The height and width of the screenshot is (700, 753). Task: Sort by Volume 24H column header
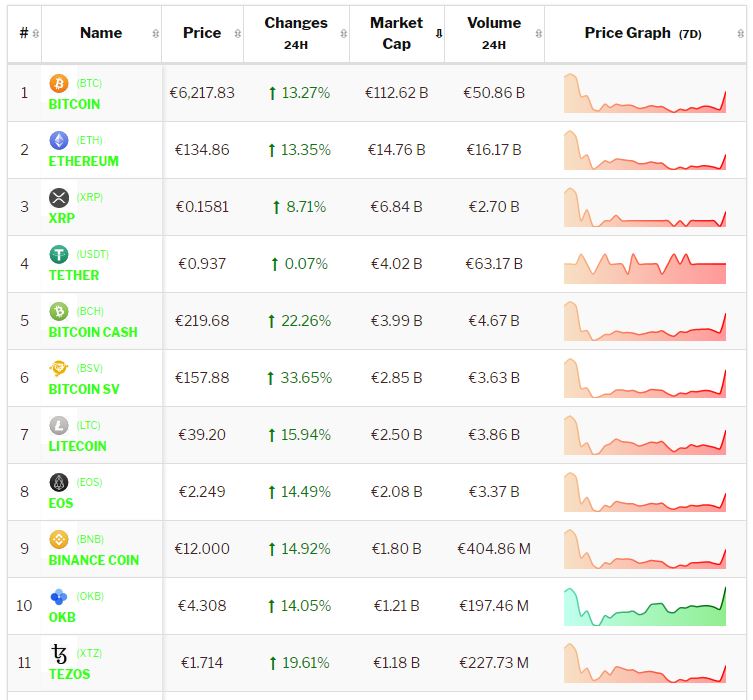pos(493,33)
